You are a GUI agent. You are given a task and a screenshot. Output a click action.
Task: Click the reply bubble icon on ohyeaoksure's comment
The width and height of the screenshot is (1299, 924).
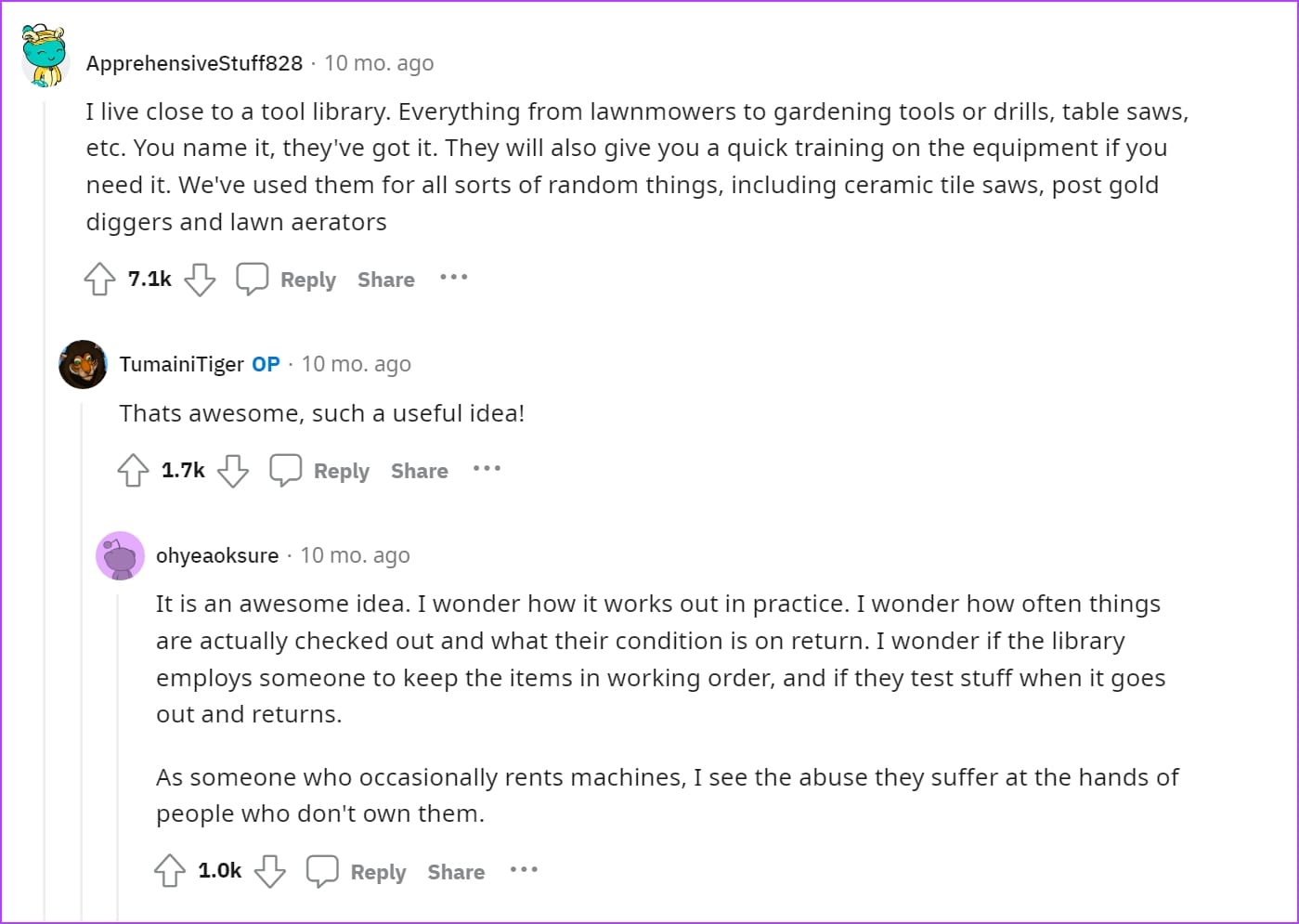[323, 870]
